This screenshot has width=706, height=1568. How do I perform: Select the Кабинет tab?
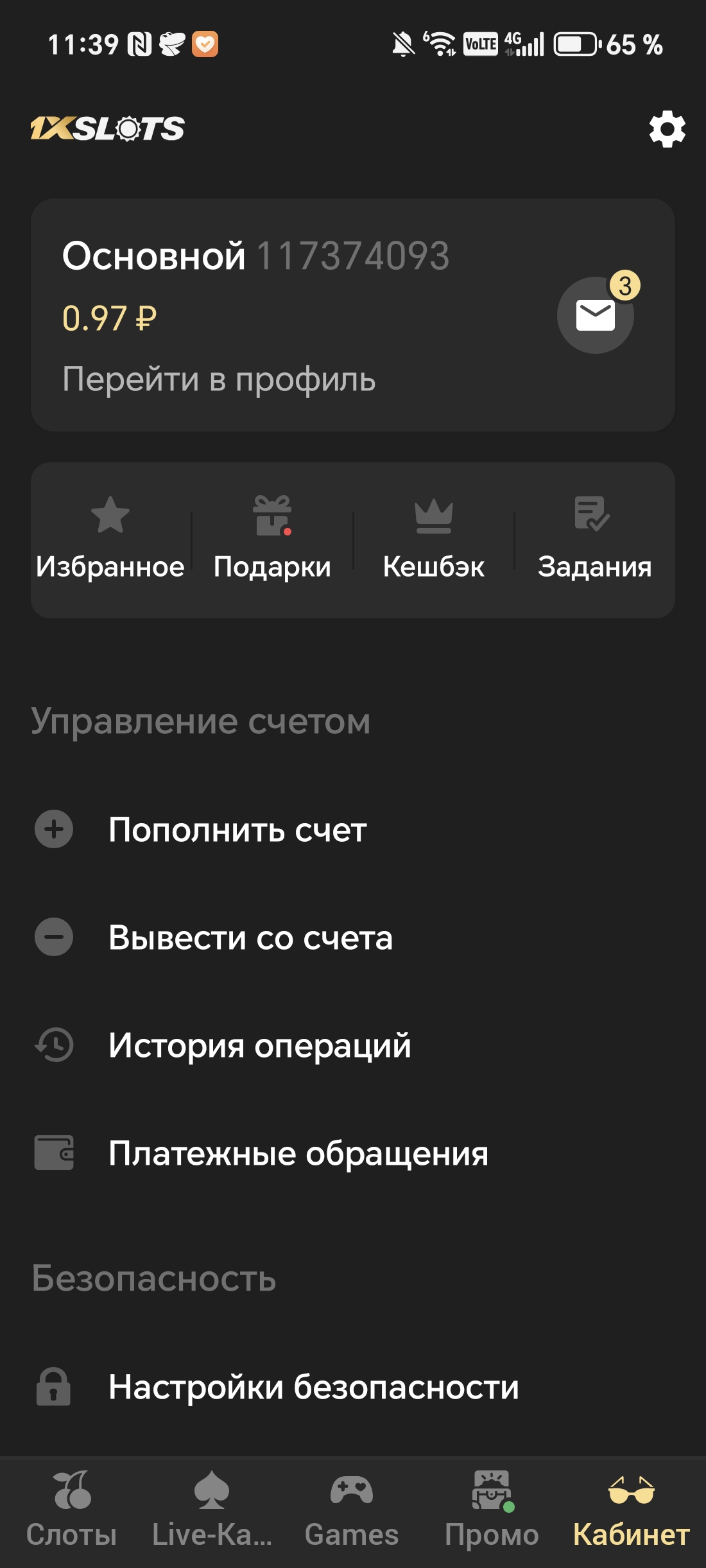pos(632,1509)
